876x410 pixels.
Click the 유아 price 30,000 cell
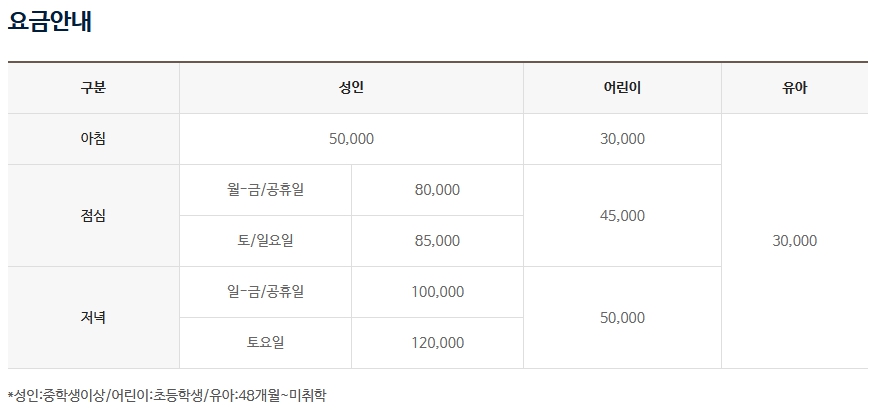[794, 241]
